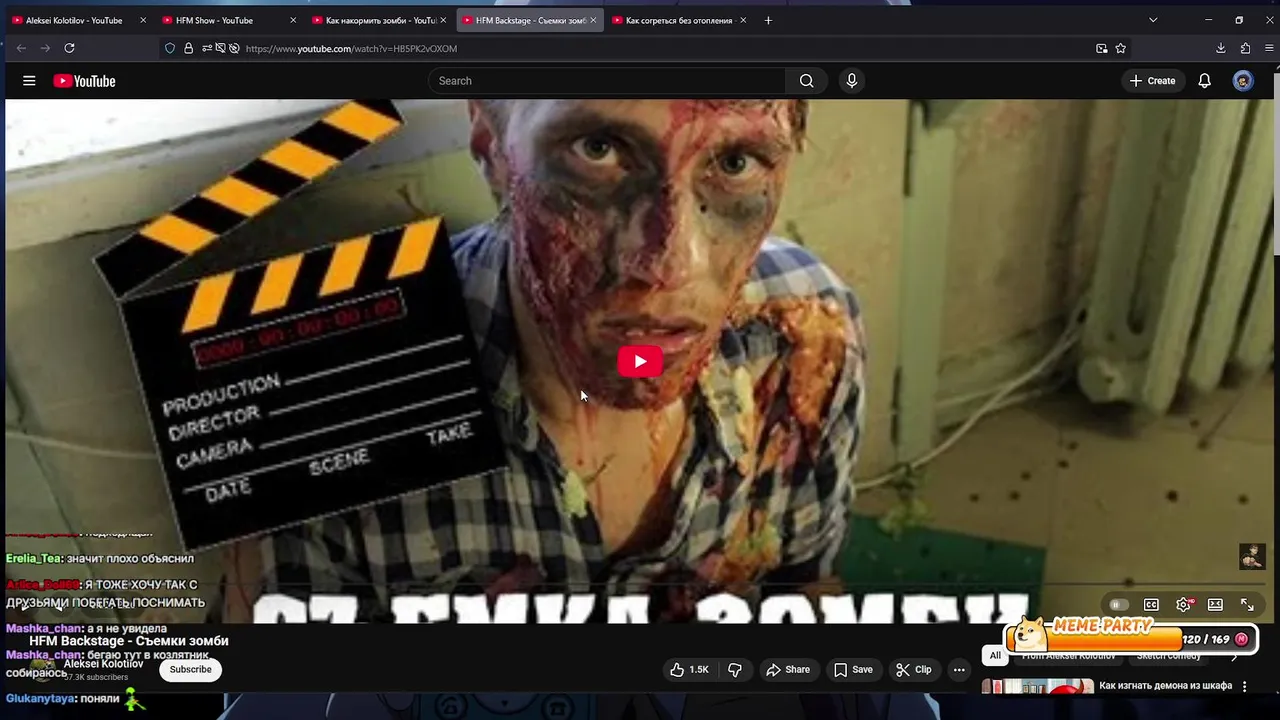This screenshot has width=1280, height=720.
Task: Open site permissions icon in address bar
Action: tap(207, 48)
